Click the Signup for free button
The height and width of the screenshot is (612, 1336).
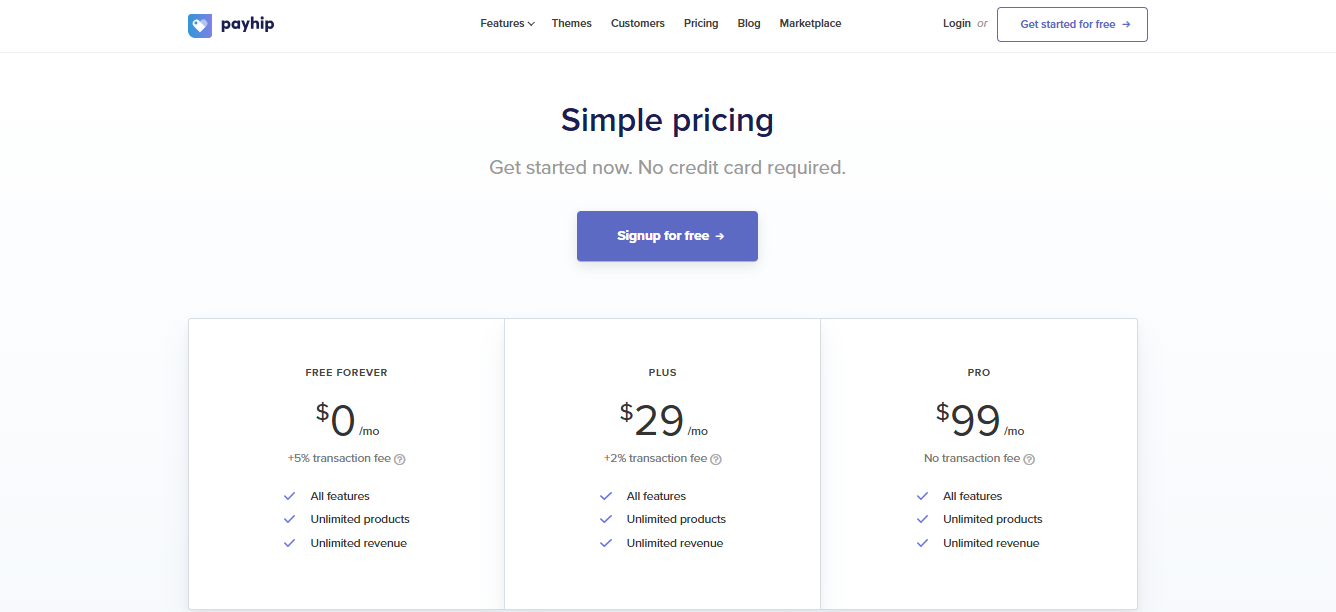pos(667,236)
